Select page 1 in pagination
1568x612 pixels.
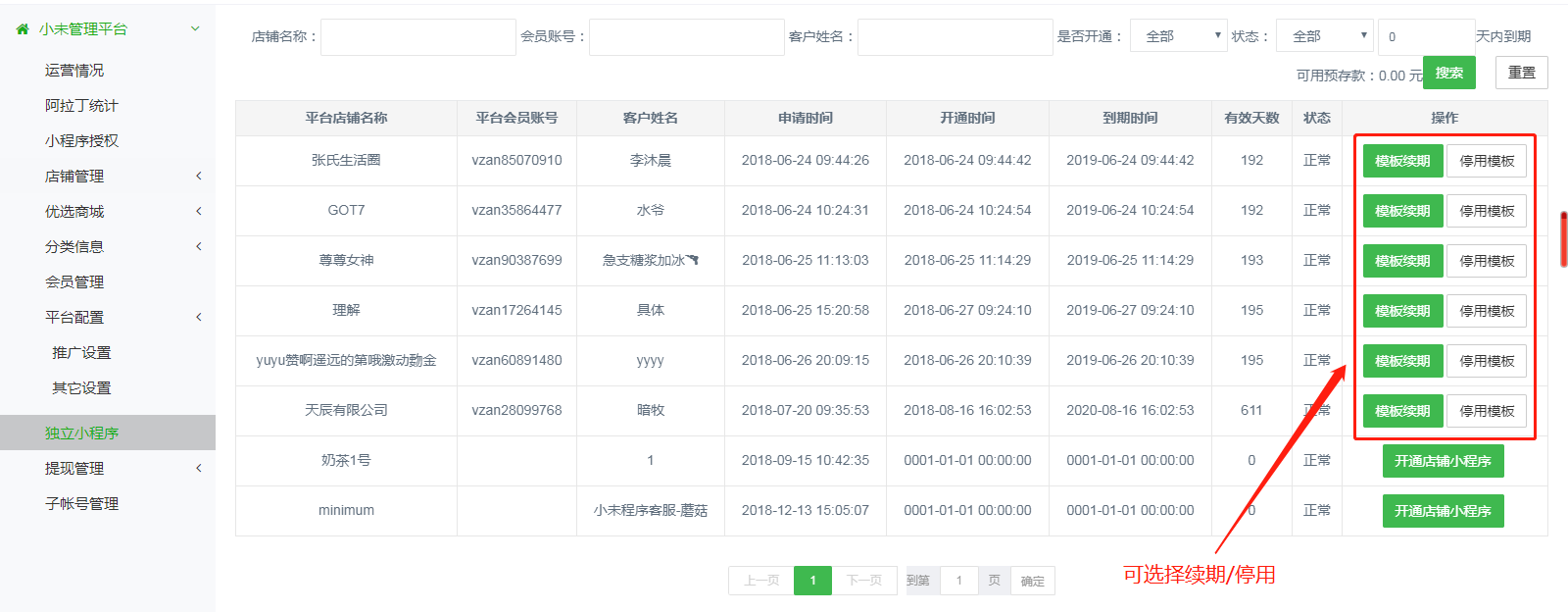click(812, 581)
